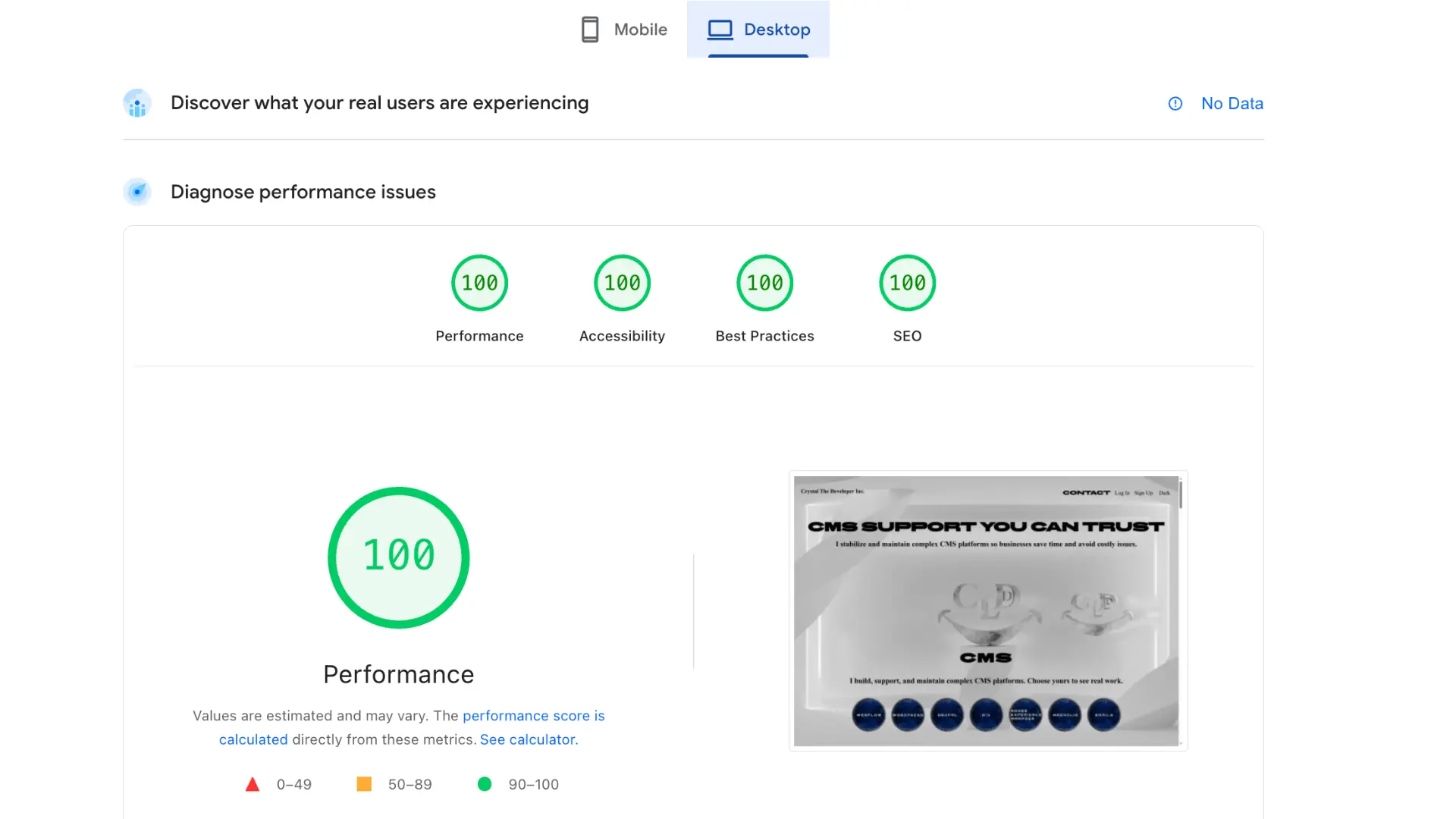Screen dimensions: 1456x819
Task: Click the green circle 90–100 legend
Action: pos(485,784)
